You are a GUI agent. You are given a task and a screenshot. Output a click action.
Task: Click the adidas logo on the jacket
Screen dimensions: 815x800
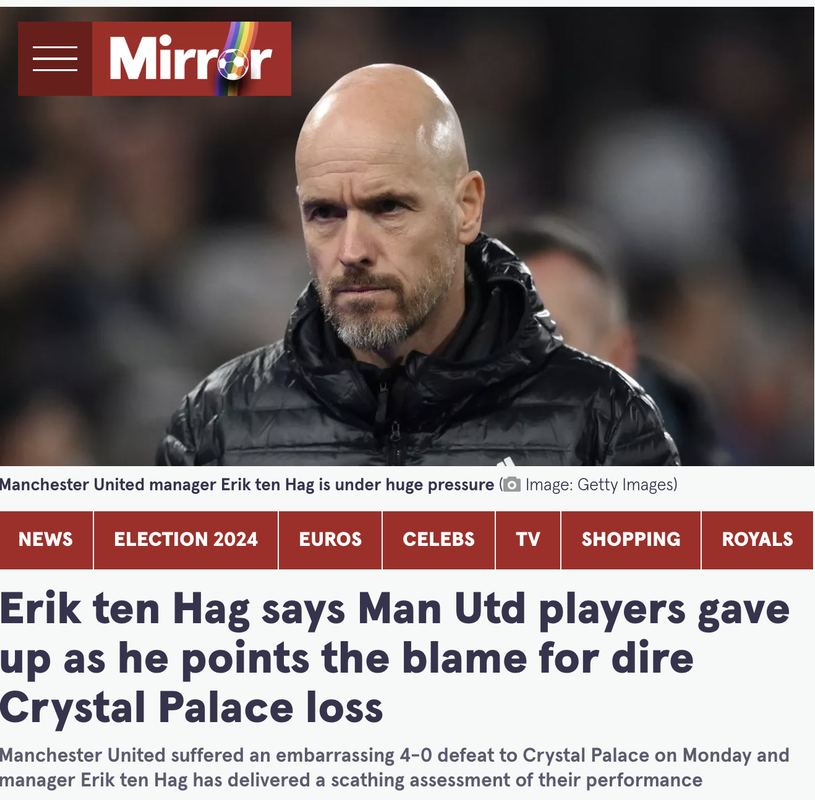(x=506, y=462)
